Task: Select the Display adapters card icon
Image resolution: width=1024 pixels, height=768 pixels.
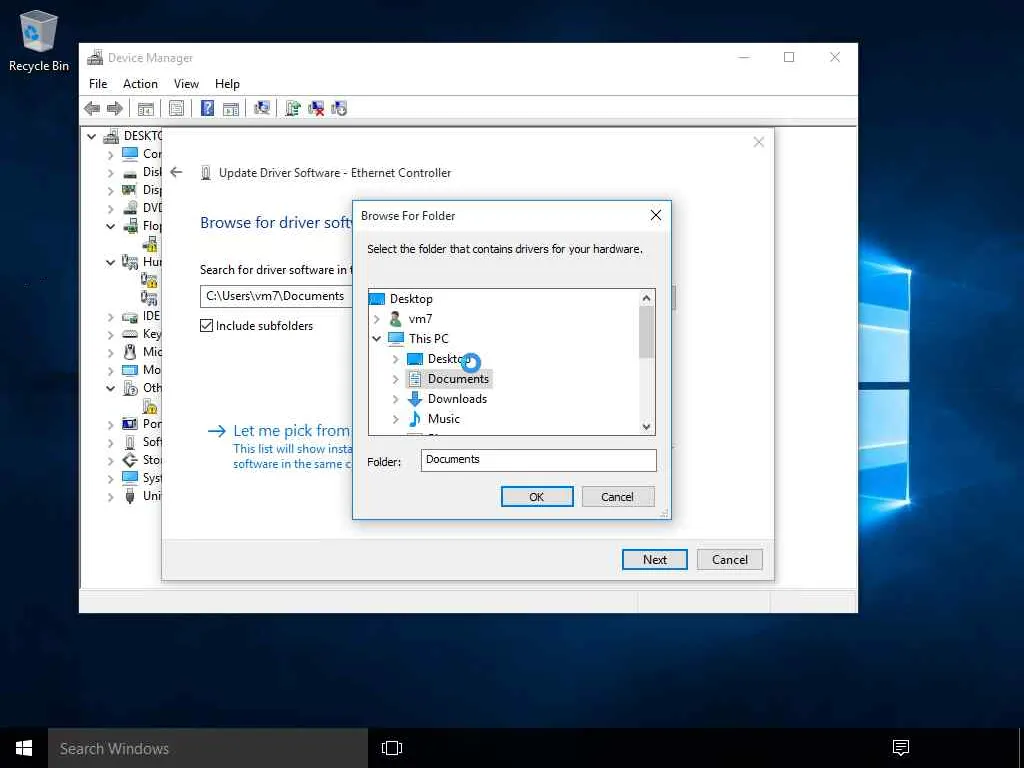Action: point(130,190)
